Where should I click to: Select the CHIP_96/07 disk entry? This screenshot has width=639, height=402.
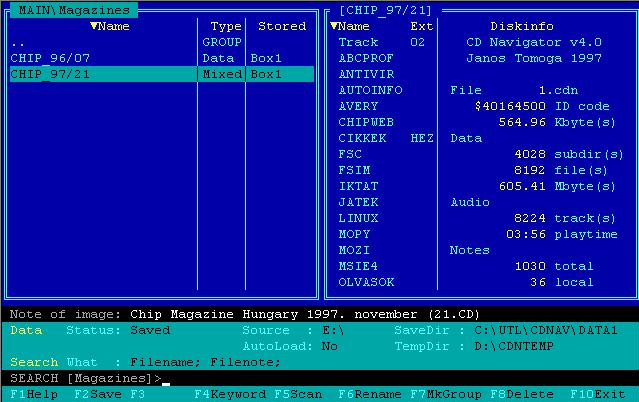162,58
